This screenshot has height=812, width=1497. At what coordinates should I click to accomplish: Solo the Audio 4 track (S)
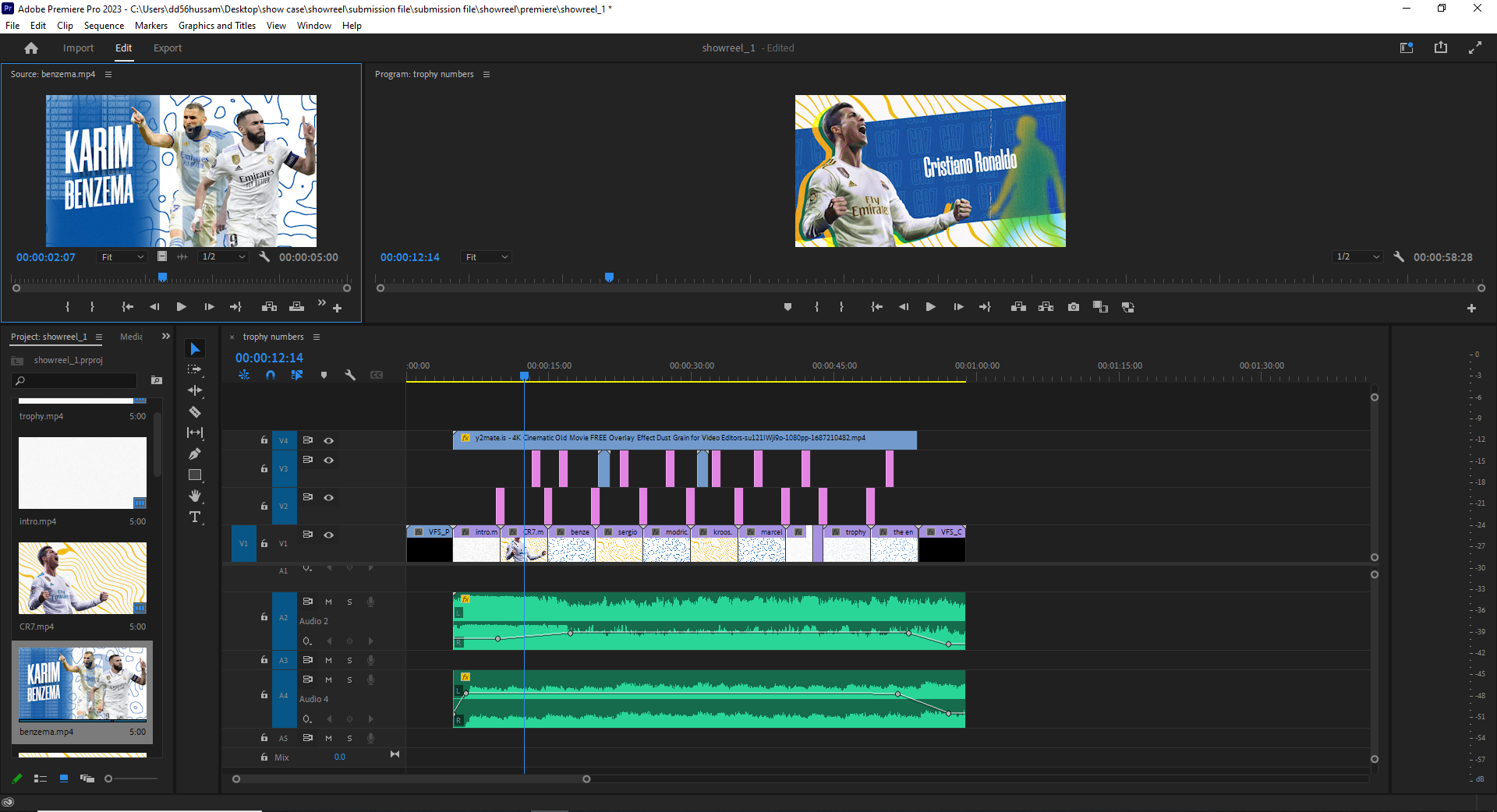pos(349,680)
